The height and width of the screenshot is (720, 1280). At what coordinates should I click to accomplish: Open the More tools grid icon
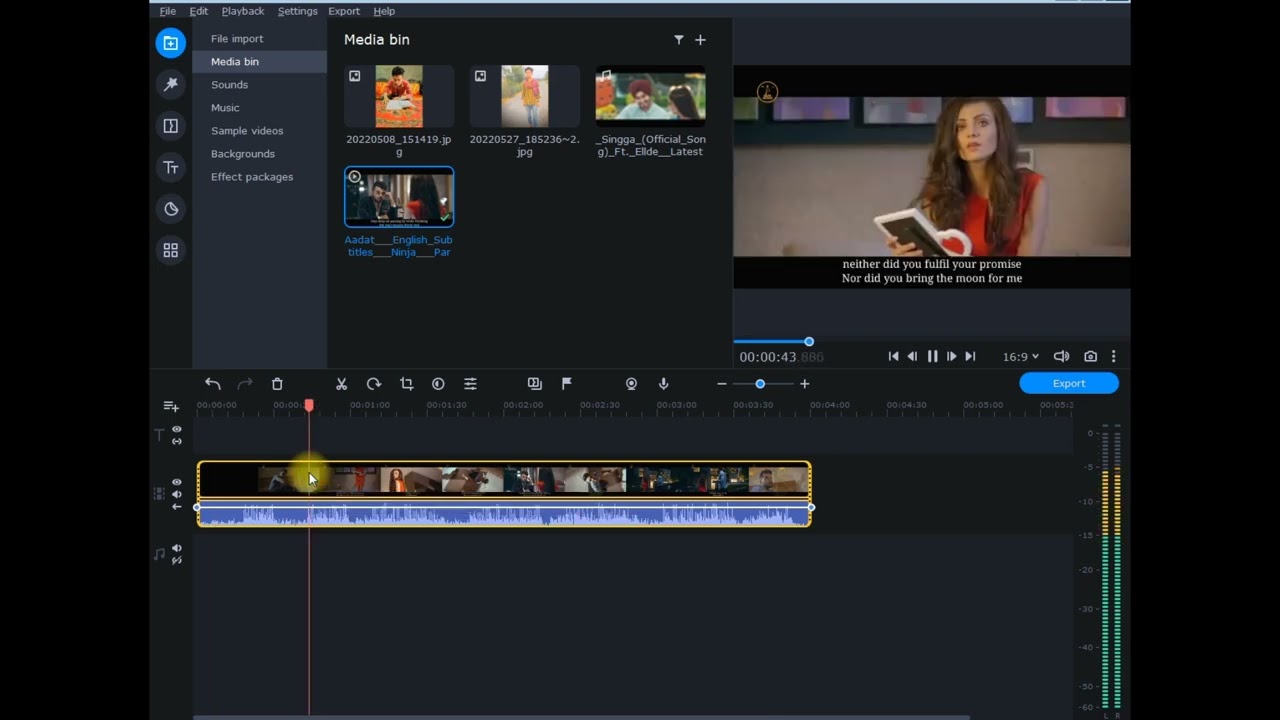tap(171, 250)
